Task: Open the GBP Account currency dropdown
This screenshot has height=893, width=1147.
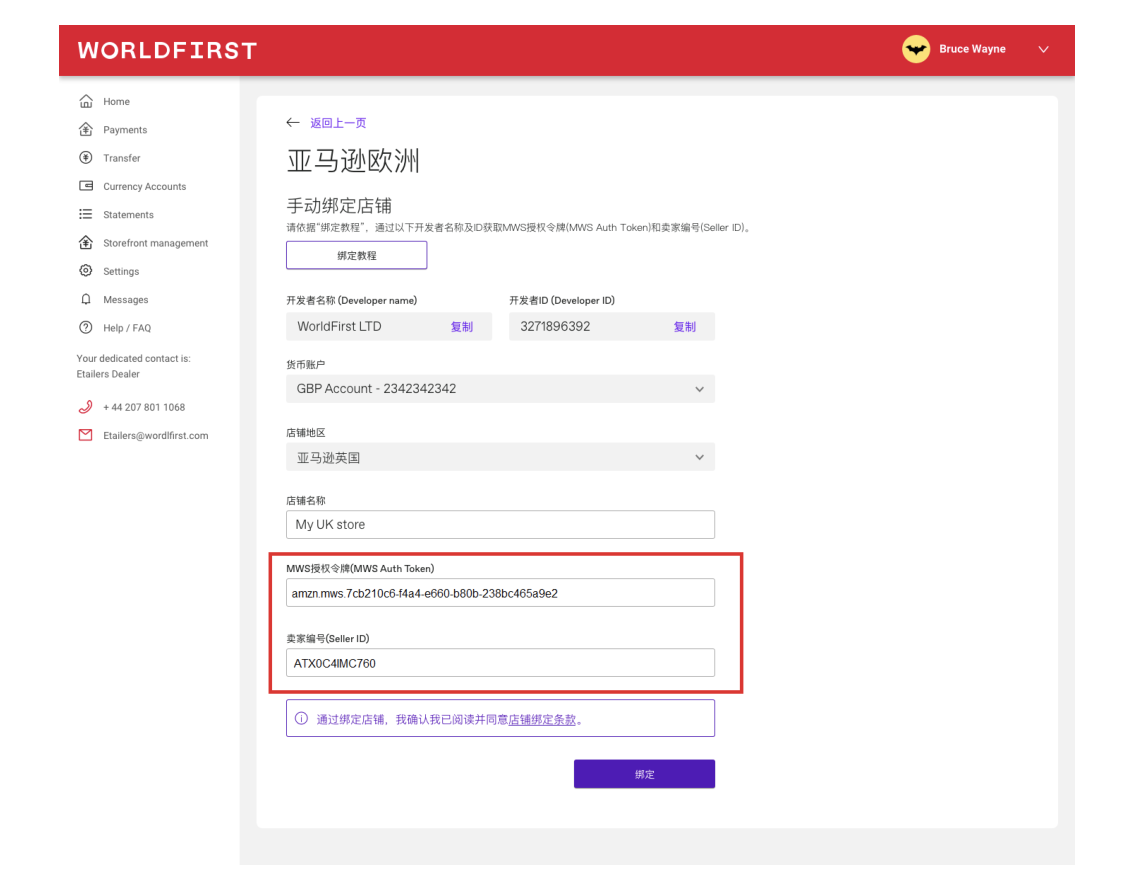Action: 500,389
